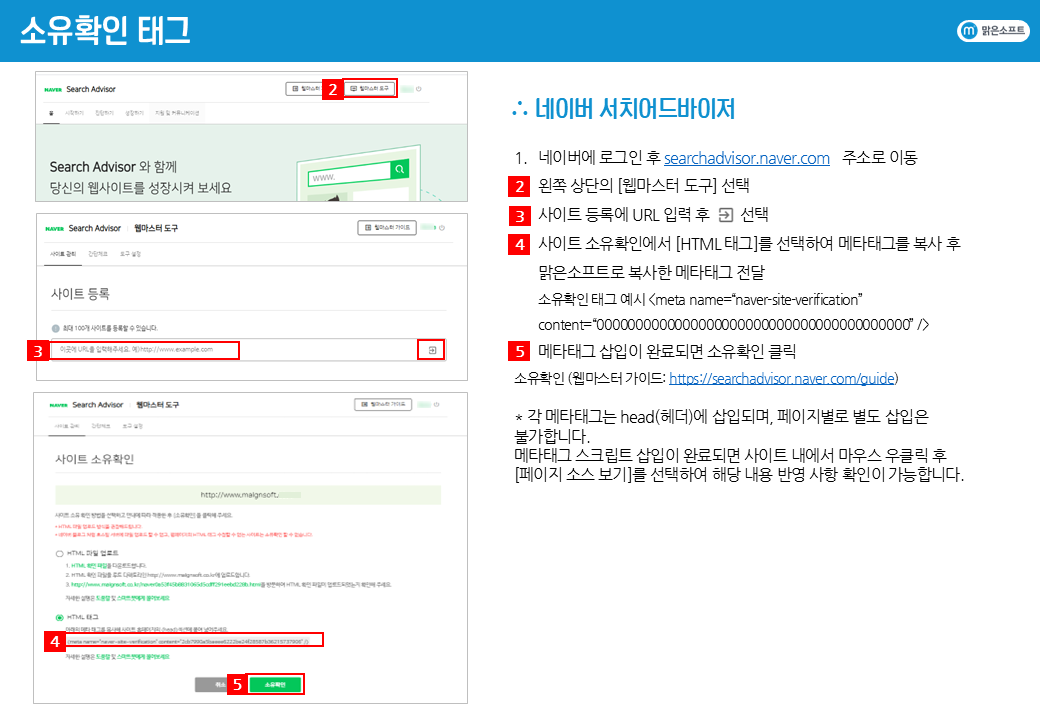Switch to the 지원 및 커뮤니케이션 tab
Screen dimensions: 1040x720
[177, 113]
